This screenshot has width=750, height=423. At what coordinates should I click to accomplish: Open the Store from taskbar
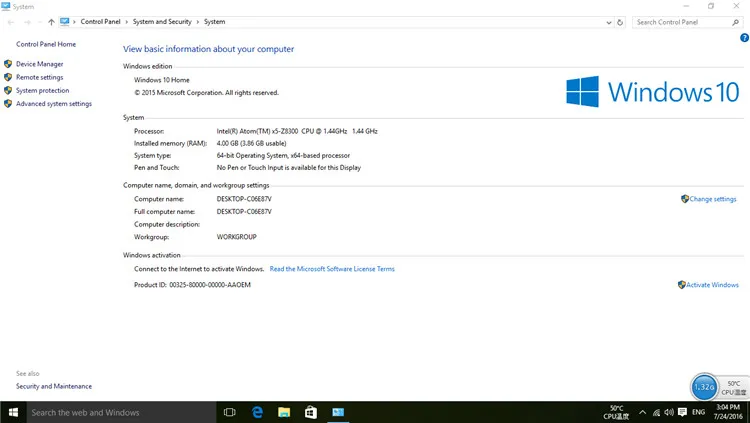pyautogui.click(x=311, y=412)
